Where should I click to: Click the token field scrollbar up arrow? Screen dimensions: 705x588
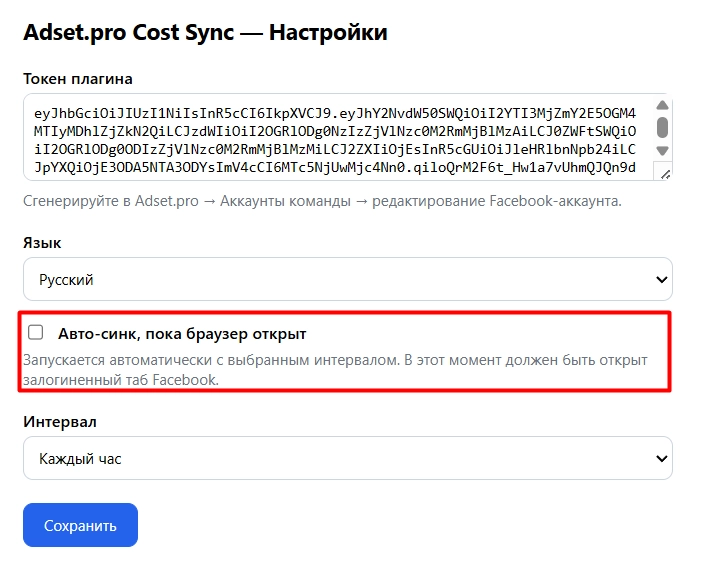pyautogui.click(x=662, y=105)
